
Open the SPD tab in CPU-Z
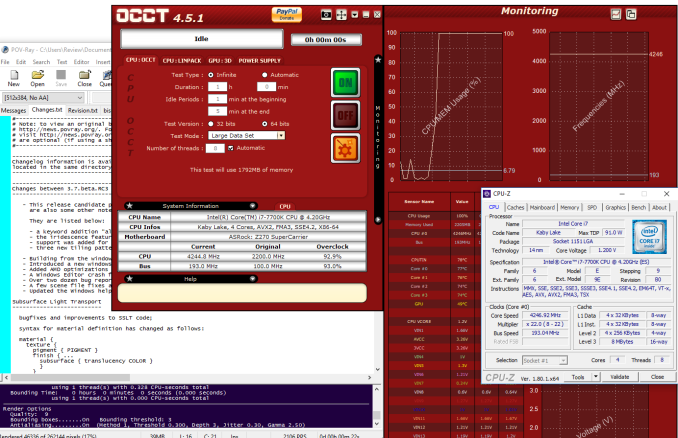pyautogui.click(x=592, y=208)
